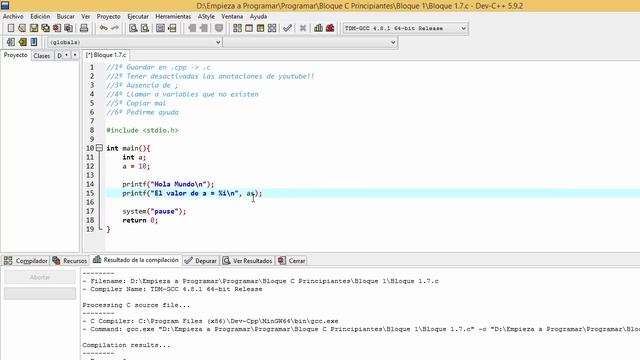
Task: Open the Proyecto menu
Action: (108, 16)
